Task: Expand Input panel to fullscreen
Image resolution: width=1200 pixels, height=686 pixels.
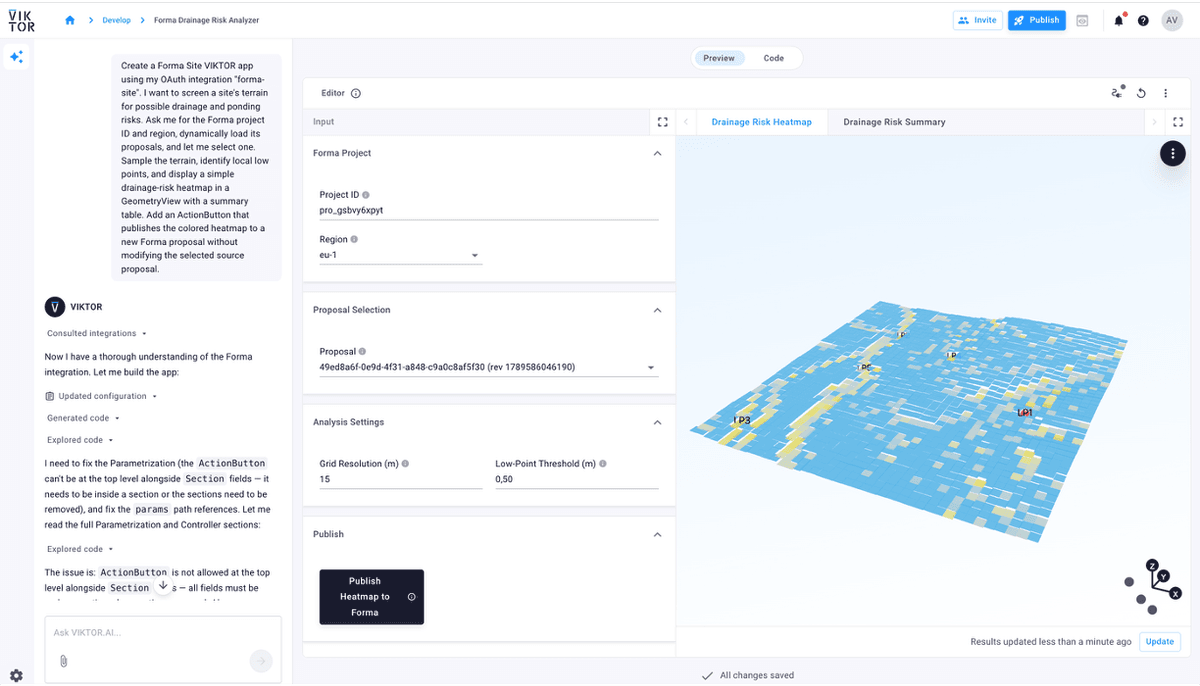Action: (x=662, y=122)
